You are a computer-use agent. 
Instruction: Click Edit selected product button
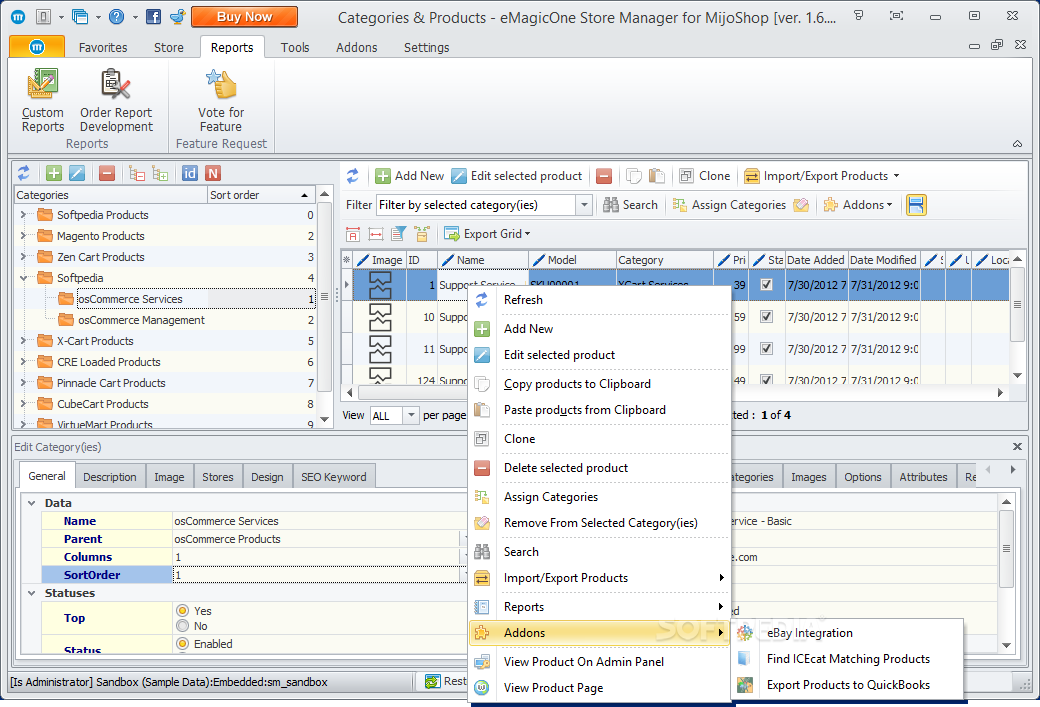517,176
